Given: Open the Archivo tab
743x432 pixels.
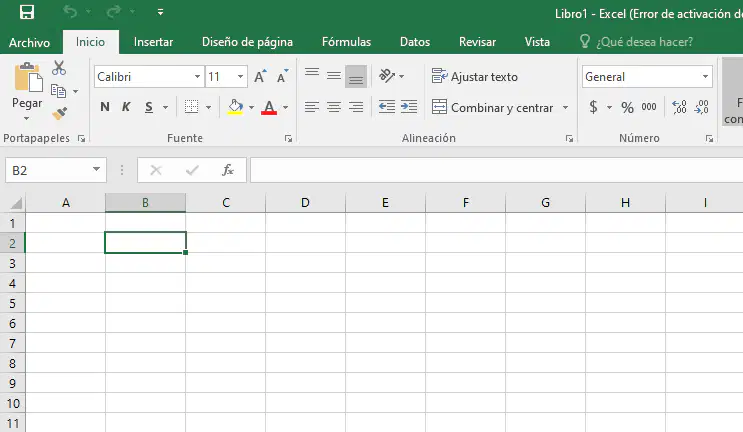Looking at the screenshot, I should click(x=29, y=43).
